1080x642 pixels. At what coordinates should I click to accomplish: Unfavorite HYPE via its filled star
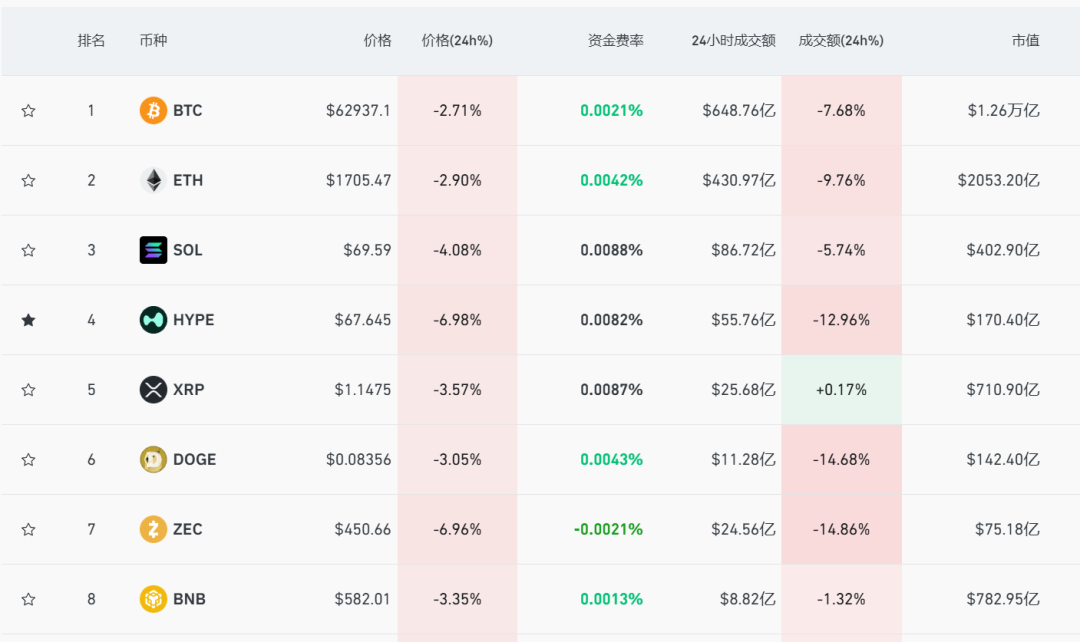pos(28,320)
